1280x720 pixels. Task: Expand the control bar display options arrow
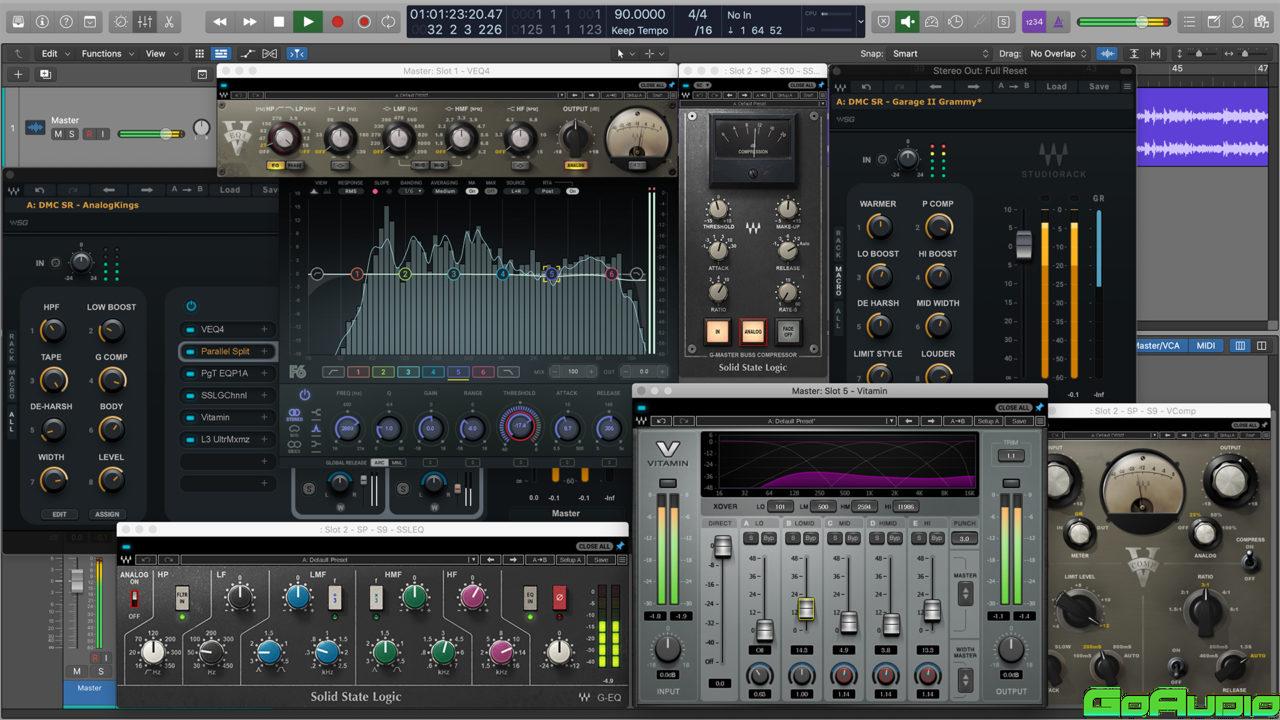(x=861, y=21)
